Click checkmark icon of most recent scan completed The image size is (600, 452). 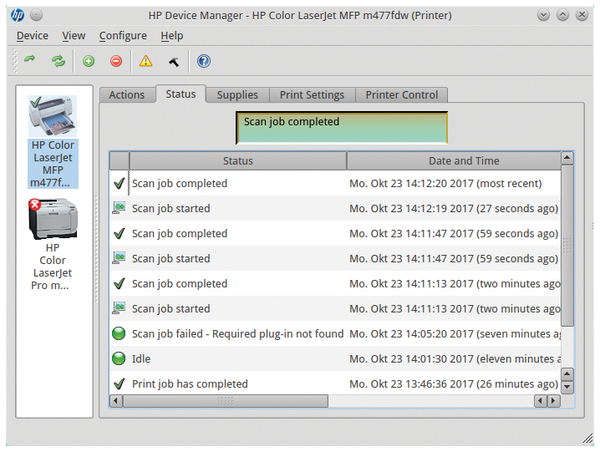point(119,183)
